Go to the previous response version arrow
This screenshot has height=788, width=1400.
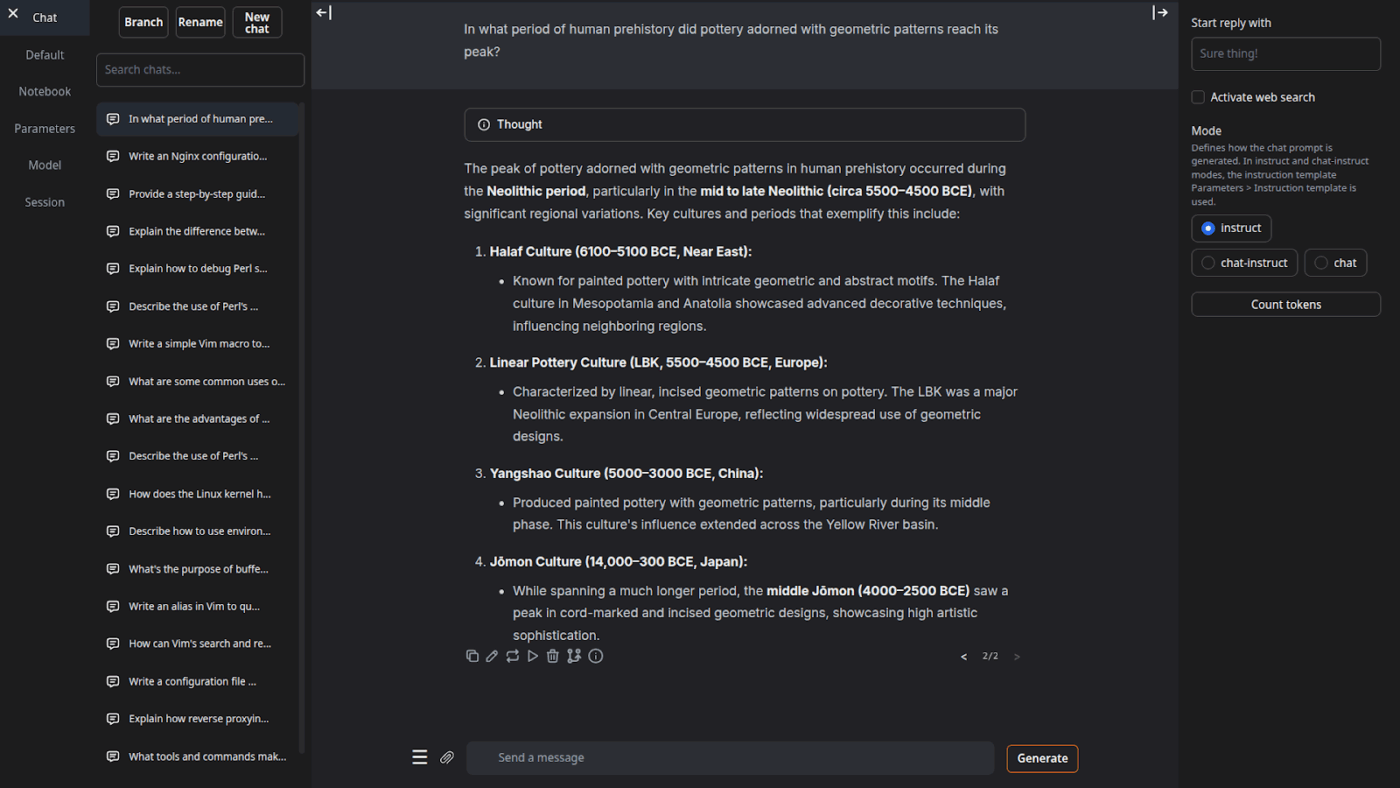964,657
